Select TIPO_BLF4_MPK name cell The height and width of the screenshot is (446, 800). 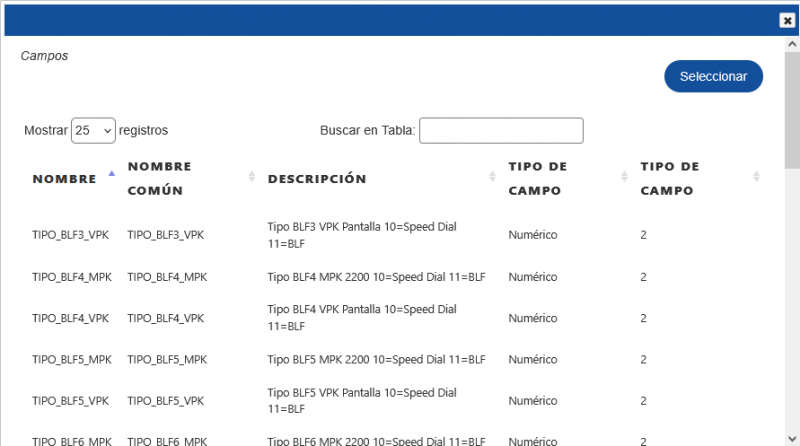(x=72, y=277)
